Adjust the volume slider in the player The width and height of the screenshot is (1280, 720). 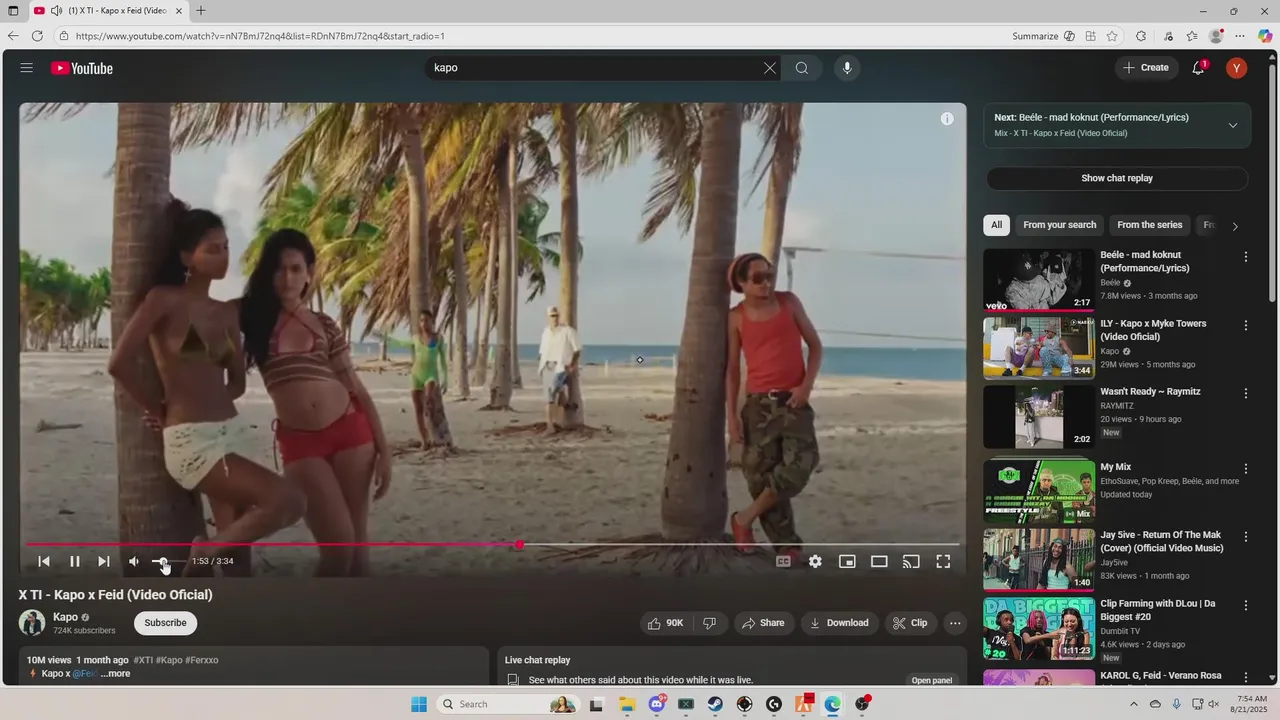pyautogui.click(x=168, y=561)
